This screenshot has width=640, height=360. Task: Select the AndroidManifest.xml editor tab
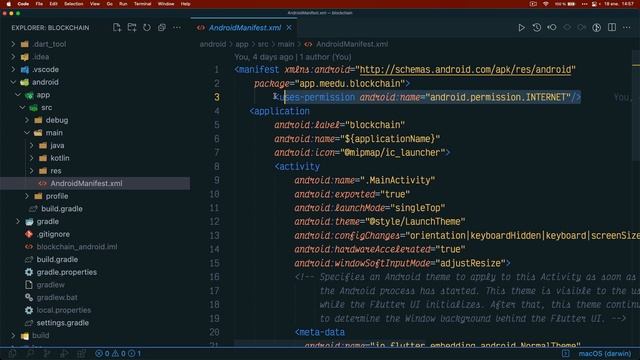(x=244, y=28)
